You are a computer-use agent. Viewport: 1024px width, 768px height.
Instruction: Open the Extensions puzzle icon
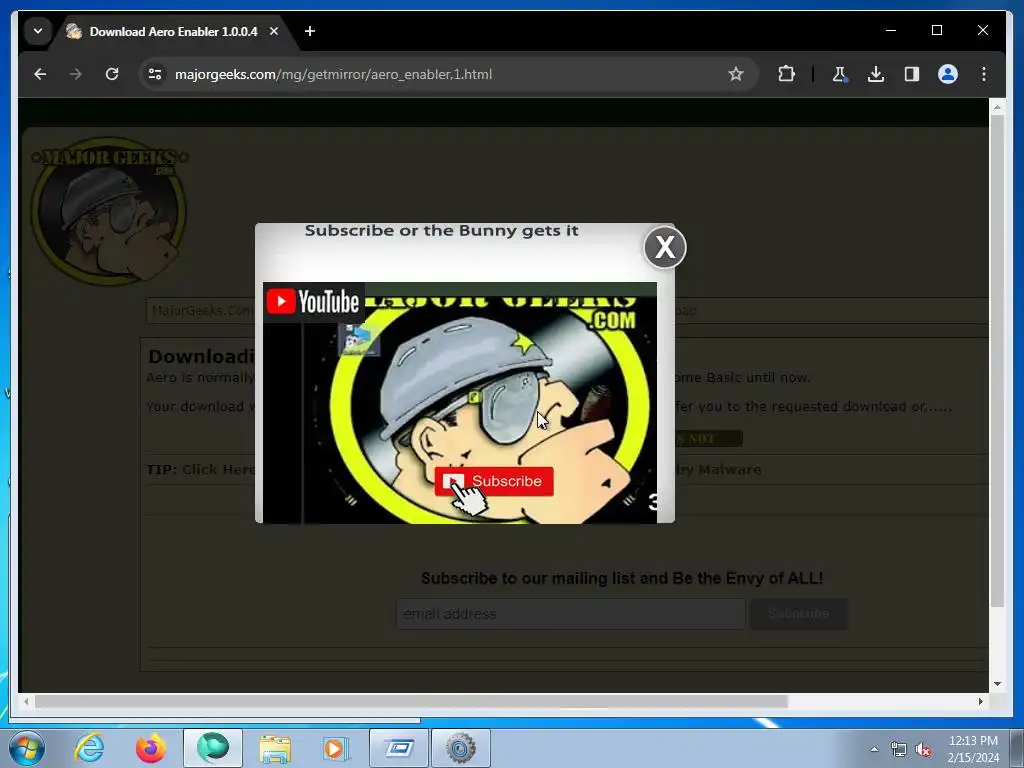[x=786, y=74]
